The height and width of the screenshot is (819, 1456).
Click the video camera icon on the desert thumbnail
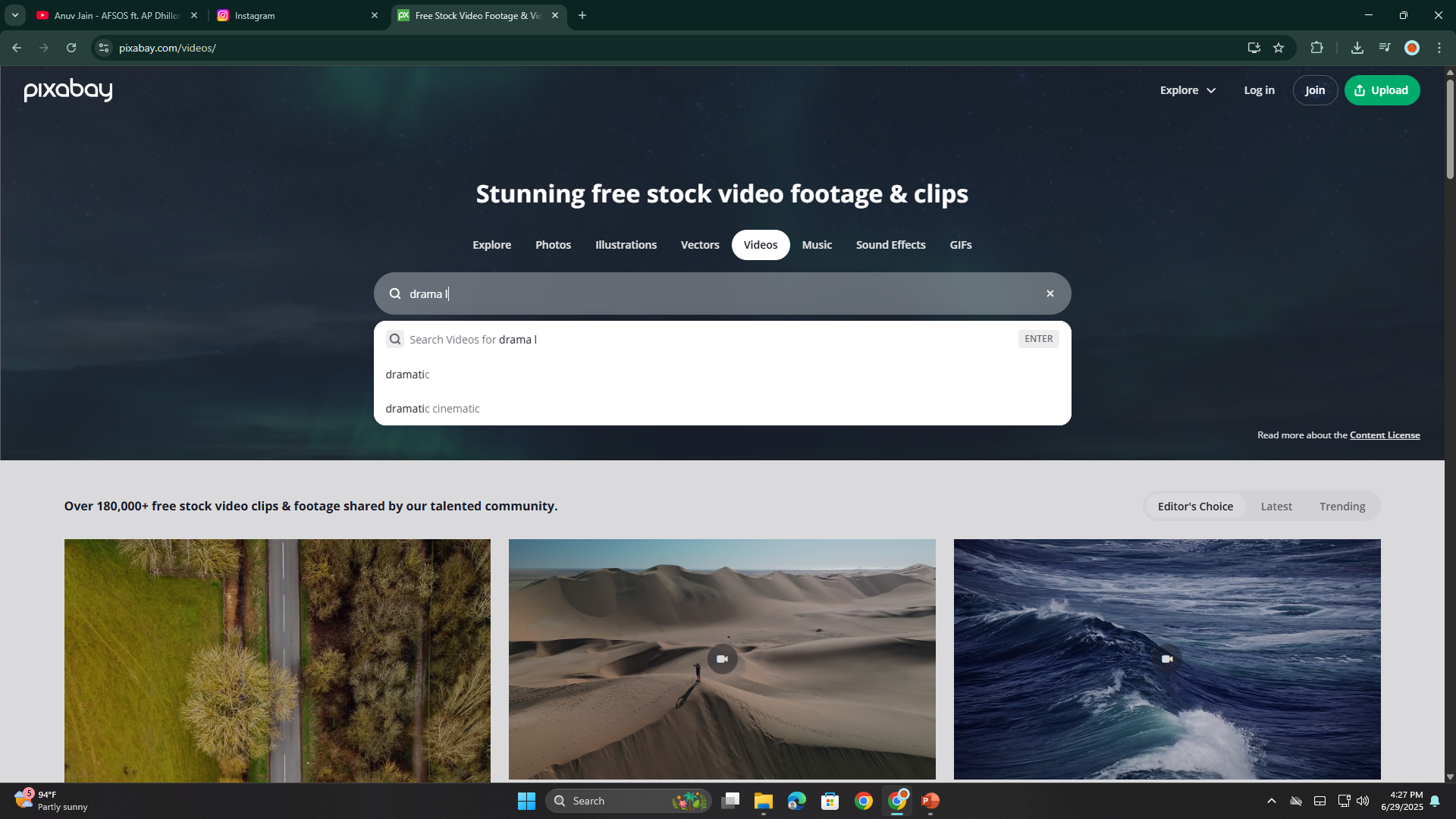pos(722,659)
